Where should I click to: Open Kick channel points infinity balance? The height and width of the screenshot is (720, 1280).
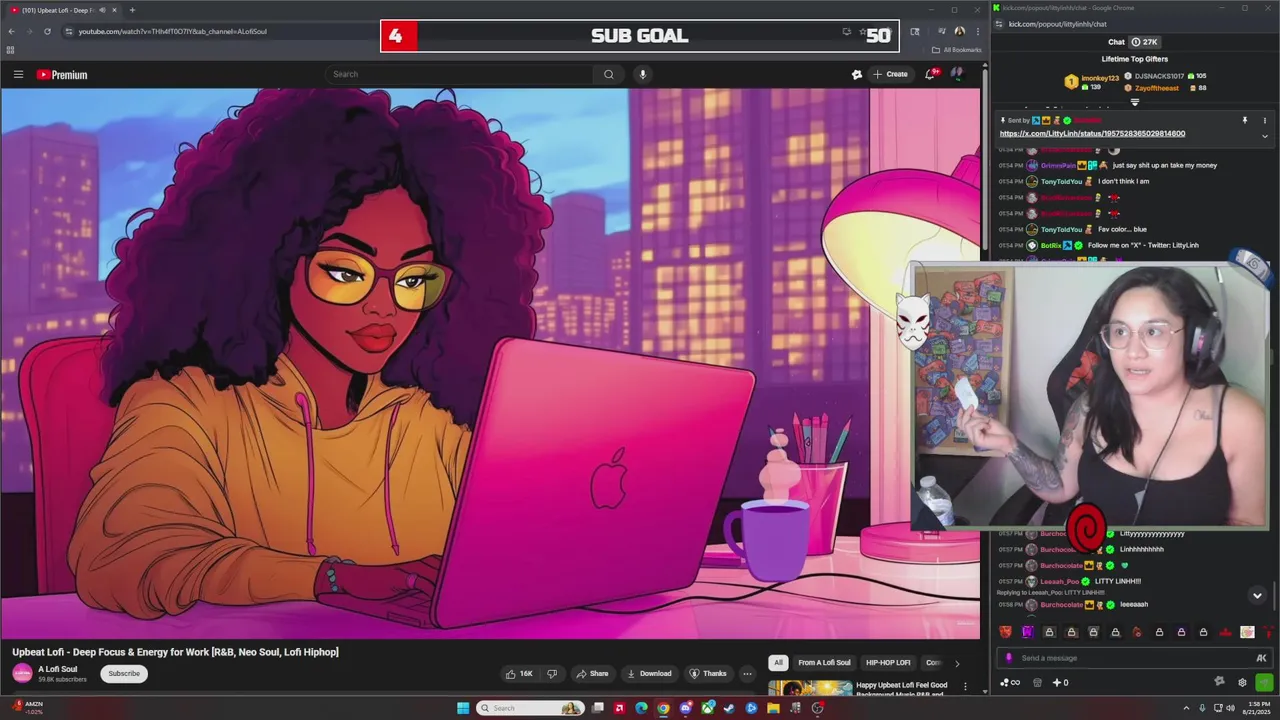pyautogui.click(x=1010, y=683)
